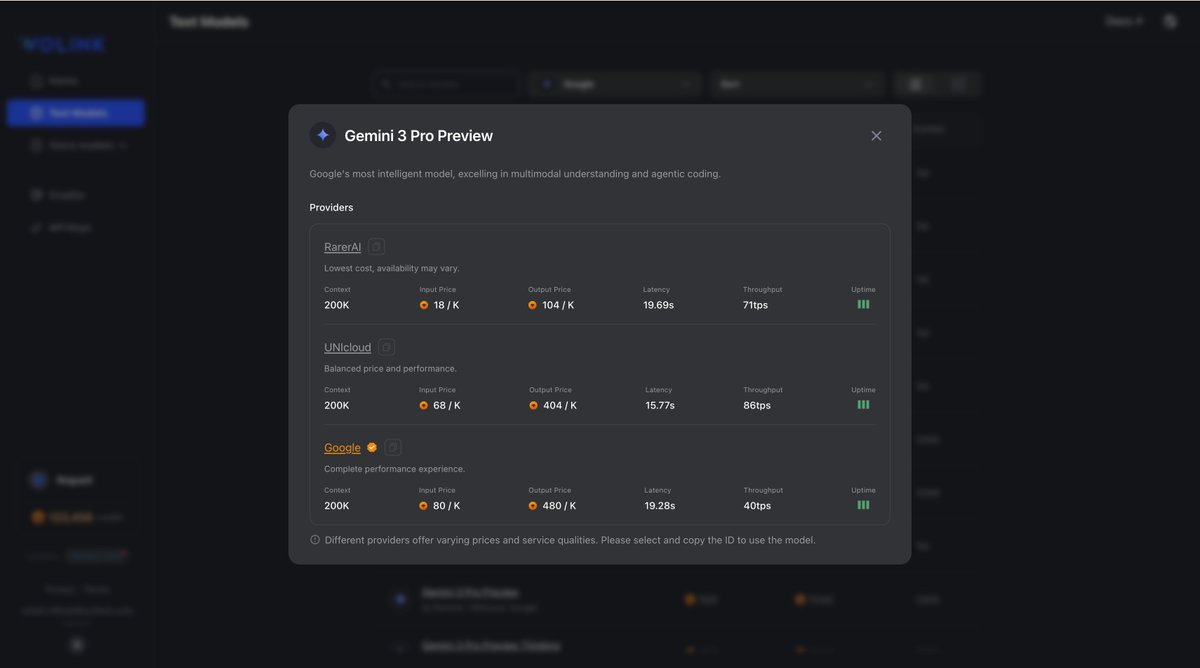The image size is (1200, 668).
Task: Expand the Google provider filter dropdown
Action: [615, 85]
